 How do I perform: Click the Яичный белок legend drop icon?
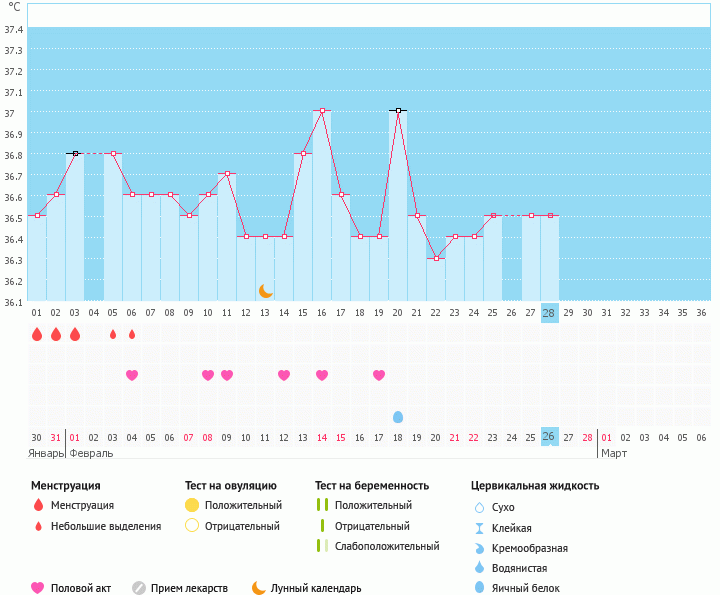click(479, 588)
